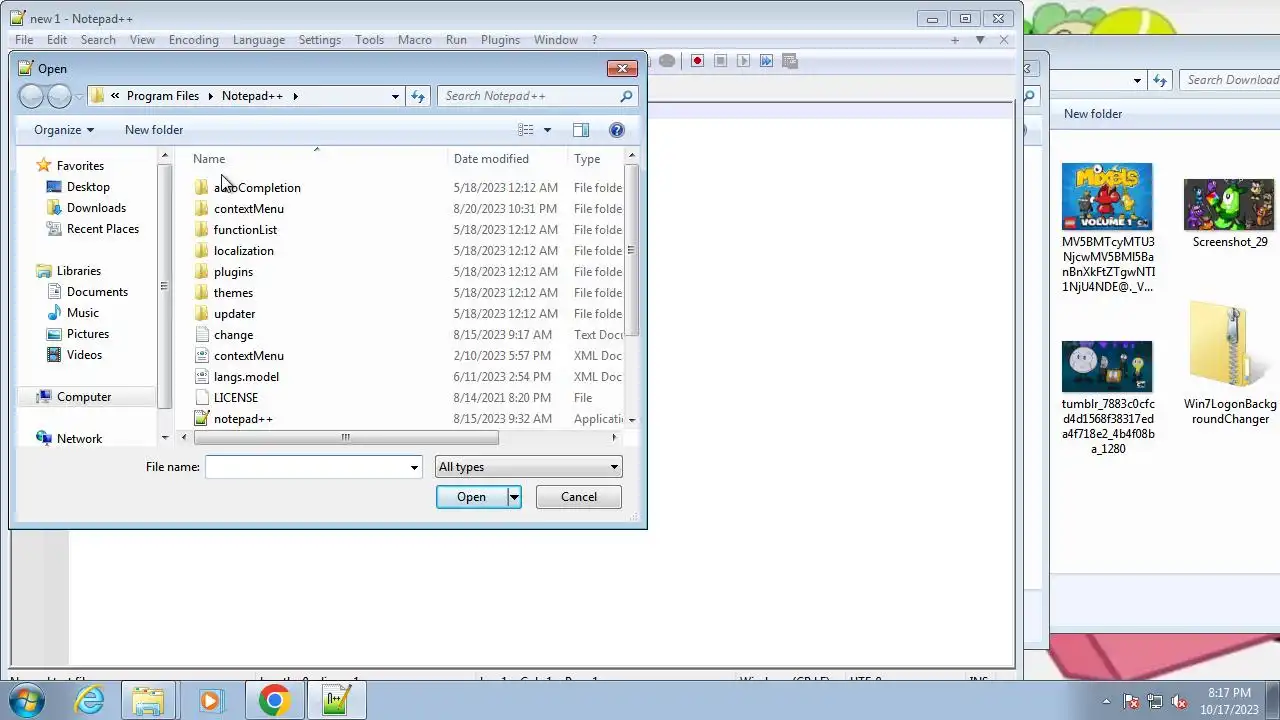This screenshot has height=720, width=1280.
Task: Expand the address bar history dropdown in the Open dialog
Action: [x=395, y=96]
